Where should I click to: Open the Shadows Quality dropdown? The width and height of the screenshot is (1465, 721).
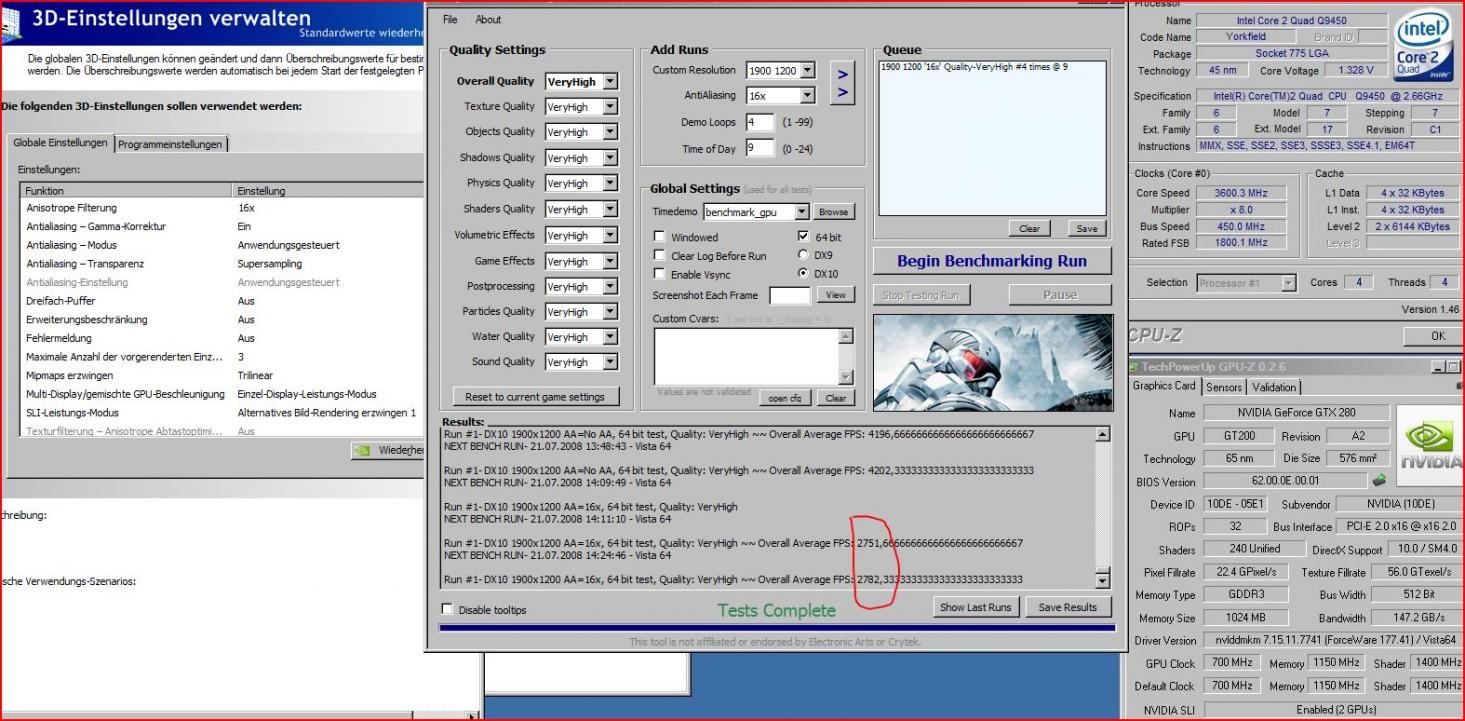click(x=610, y=158)
